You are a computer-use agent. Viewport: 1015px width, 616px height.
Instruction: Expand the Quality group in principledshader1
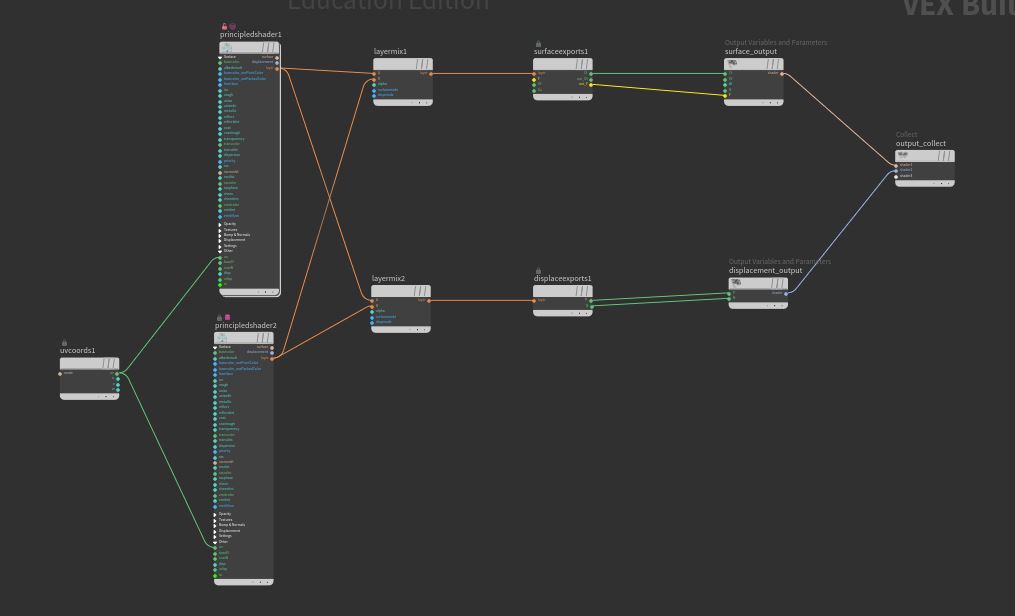tap(220, 224)
